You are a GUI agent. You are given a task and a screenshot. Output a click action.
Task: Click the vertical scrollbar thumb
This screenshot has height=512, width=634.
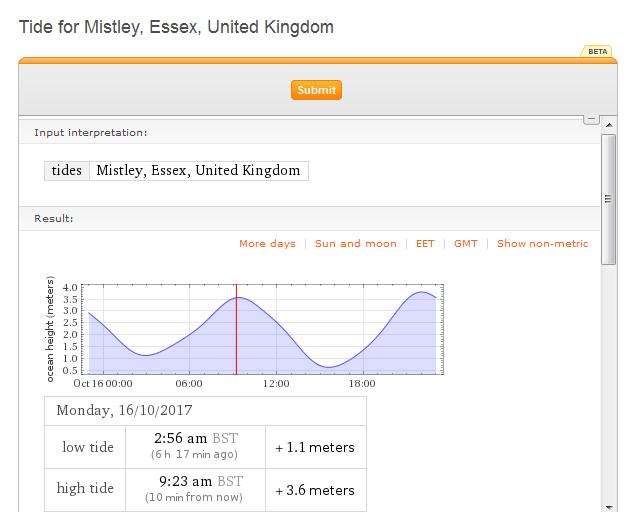pyautogui.click(x=609, y=199)
